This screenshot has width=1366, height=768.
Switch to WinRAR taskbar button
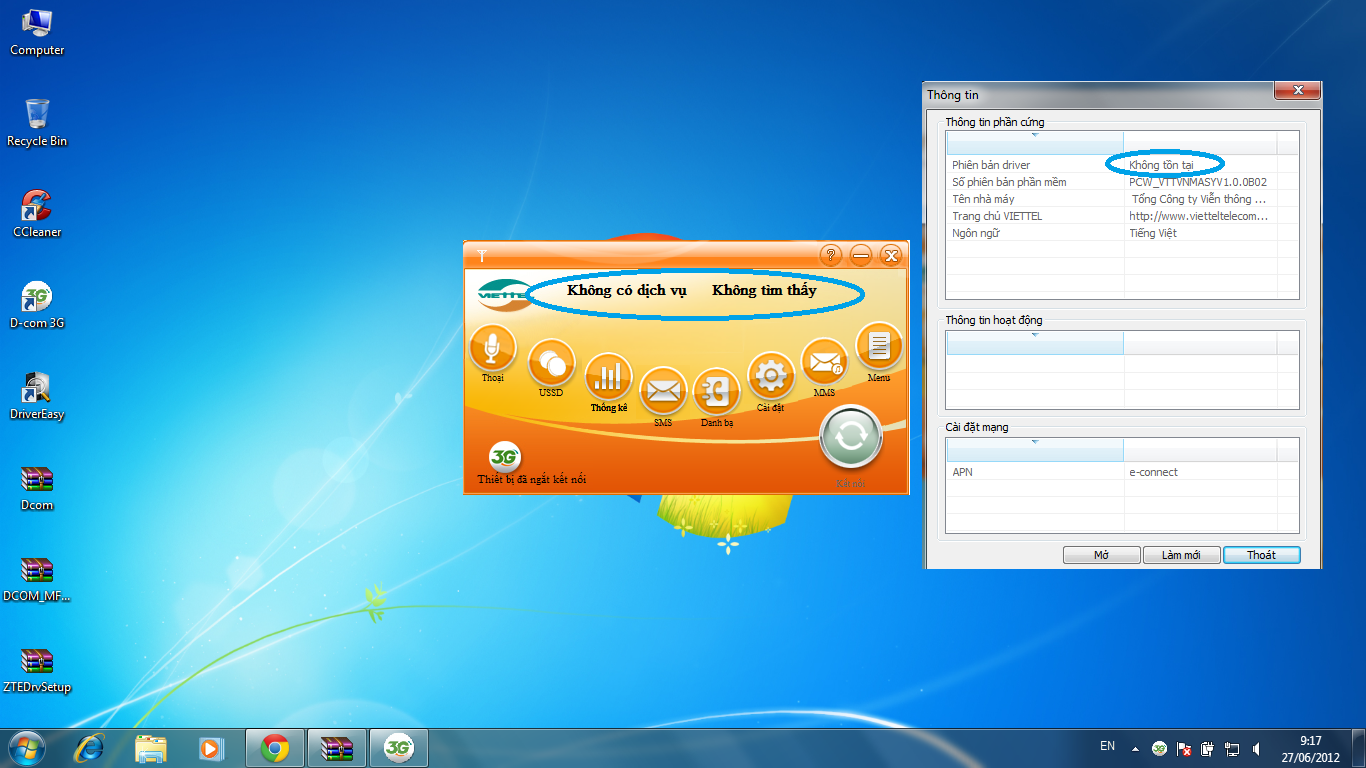coord(337,747)
